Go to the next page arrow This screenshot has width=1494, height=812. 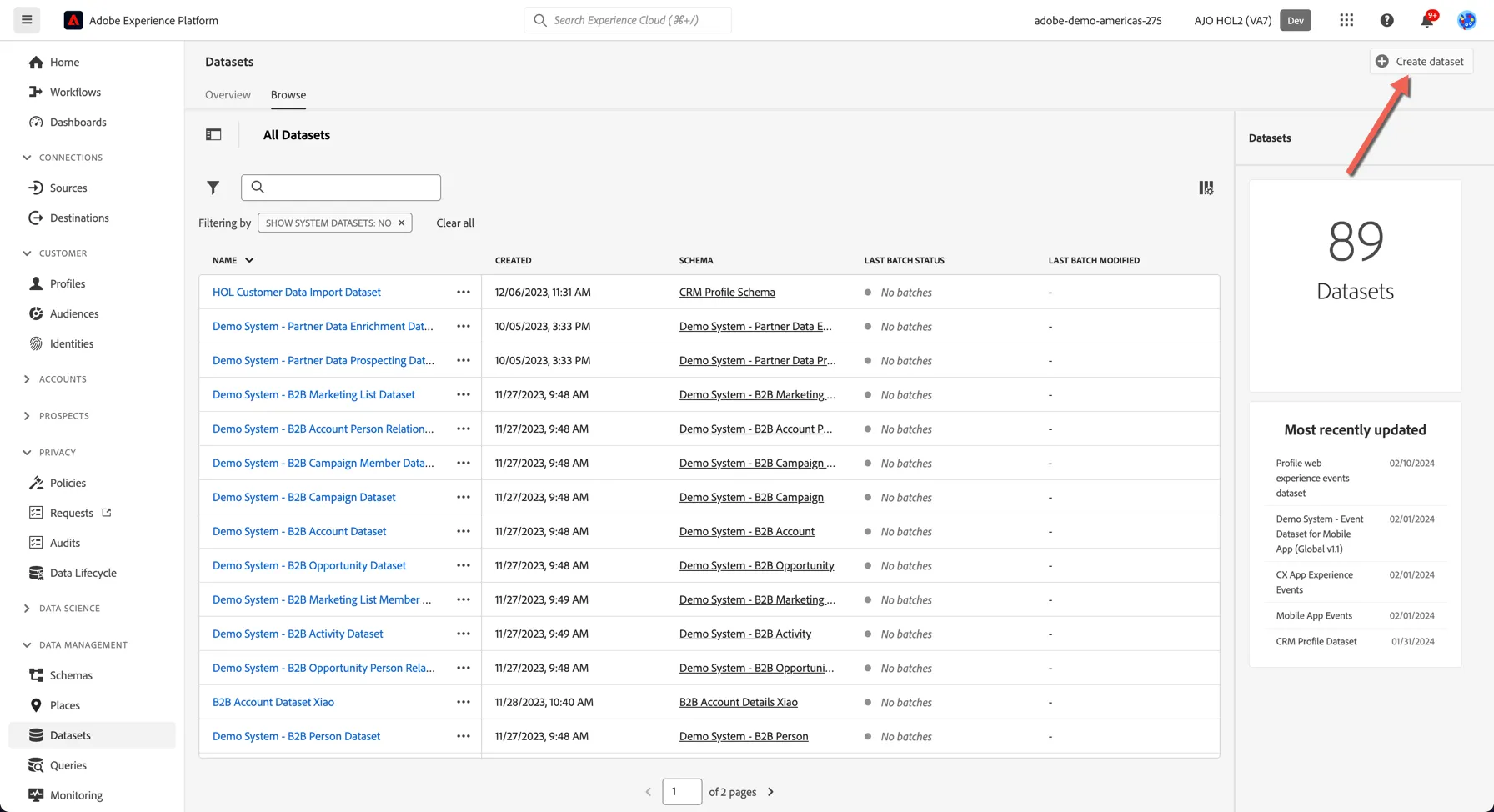click(x=770, y=792)
